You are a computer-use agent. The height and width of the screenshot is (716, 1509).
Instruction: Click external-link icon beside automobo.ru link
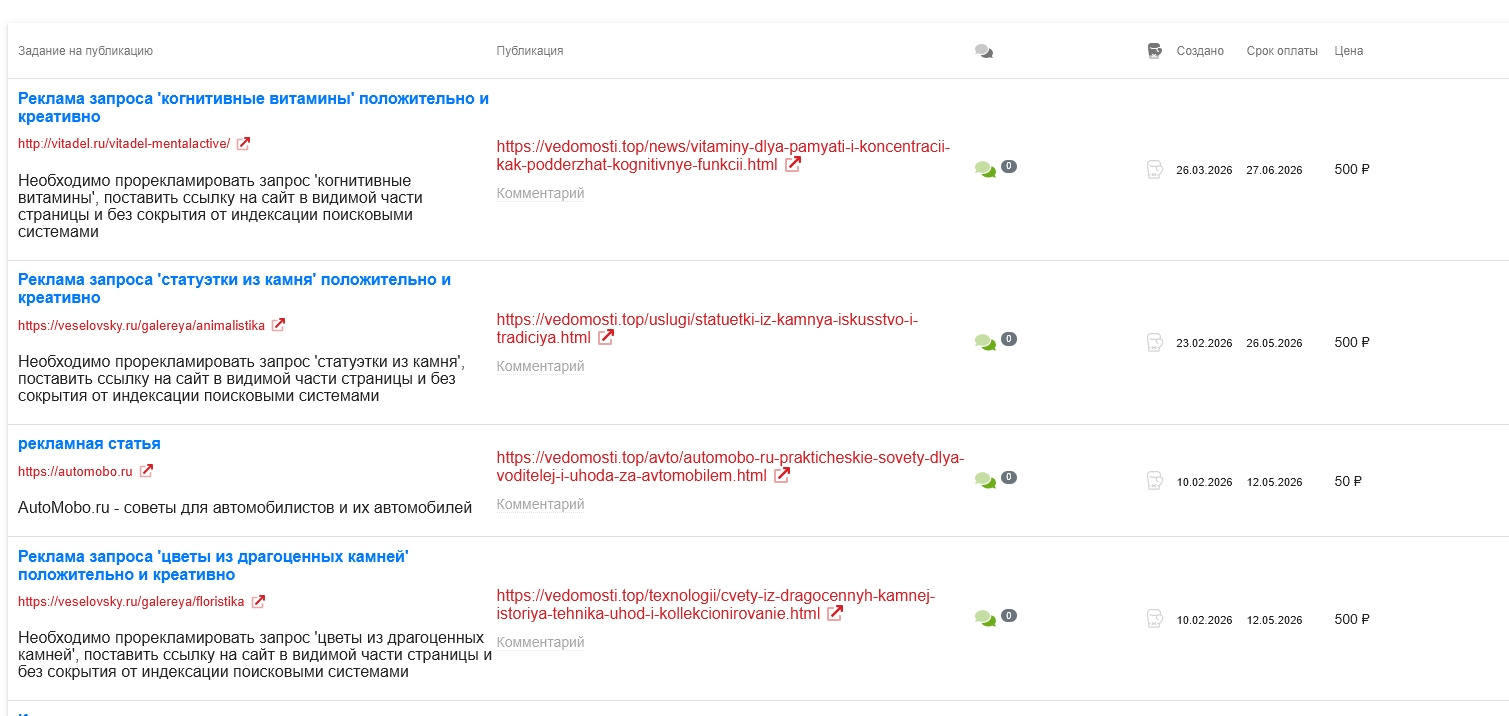click(147, 471)
